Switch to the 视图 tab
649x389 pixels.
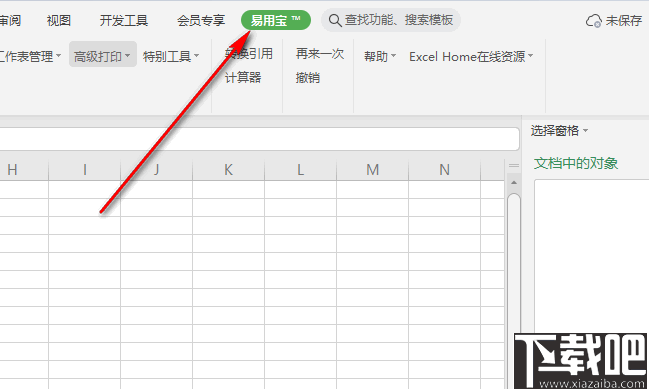point(59,20)
